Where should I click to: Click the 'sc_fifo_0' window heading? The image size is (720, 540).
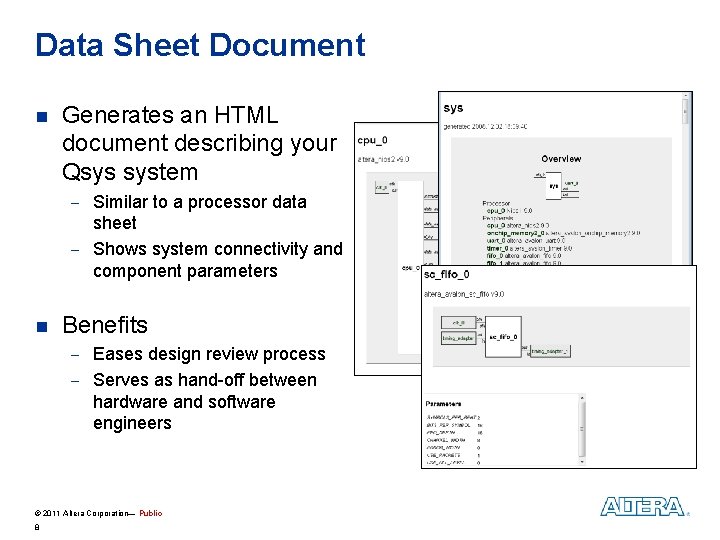click(x=446, y=275)
